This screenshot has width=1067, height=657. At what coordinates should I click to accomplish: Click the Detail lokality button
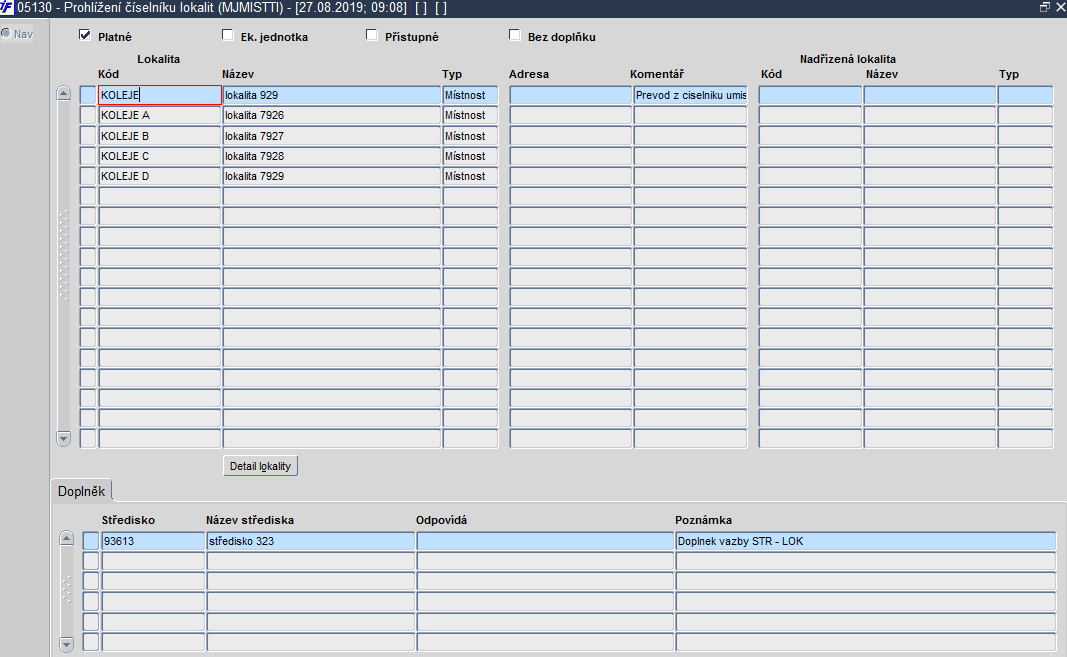(261, 466)
